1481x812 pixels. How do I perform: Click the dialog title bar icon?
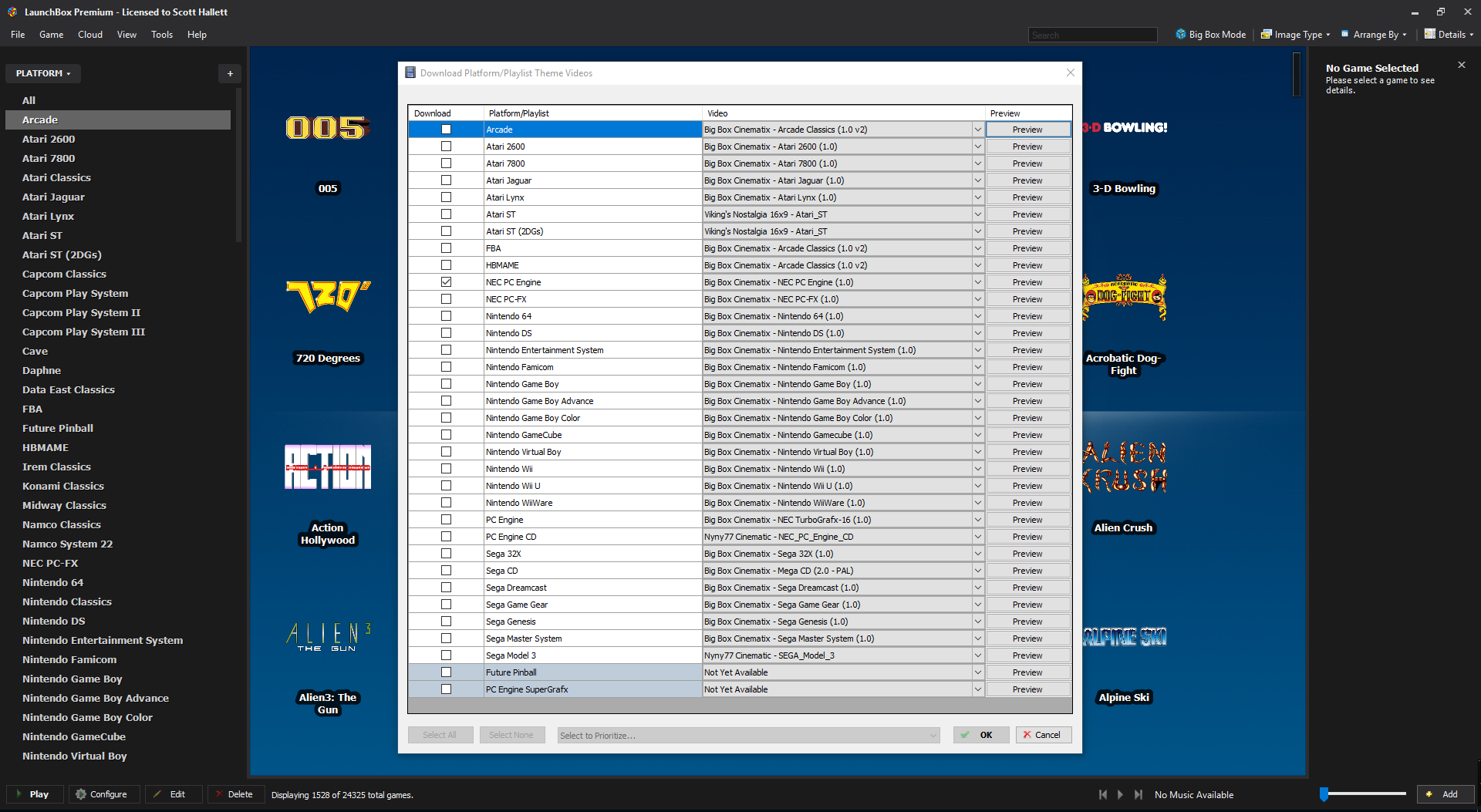click(x=410, y=72)
